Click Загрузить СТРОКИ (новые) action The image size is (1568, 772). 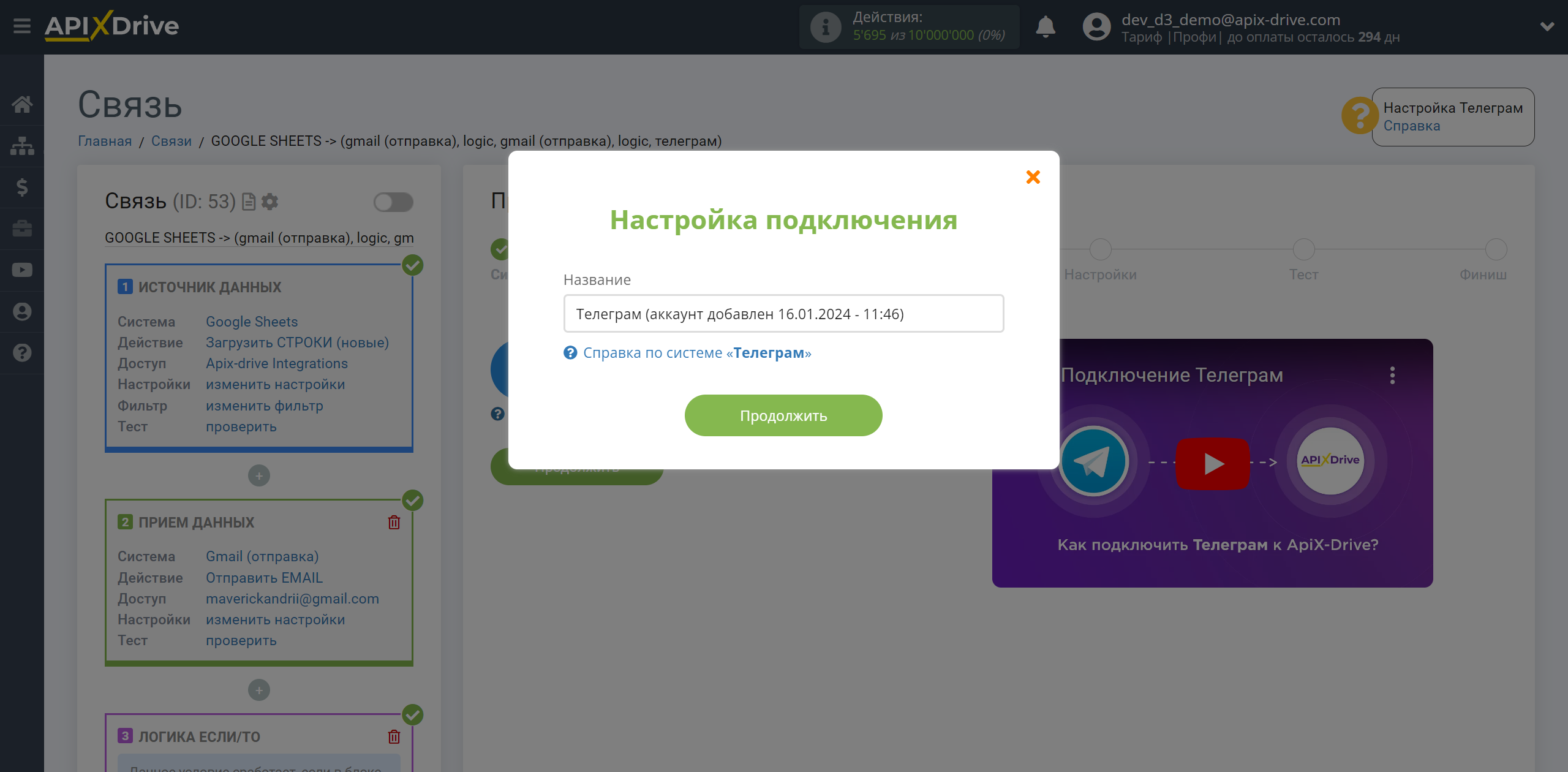click(297, 342)
